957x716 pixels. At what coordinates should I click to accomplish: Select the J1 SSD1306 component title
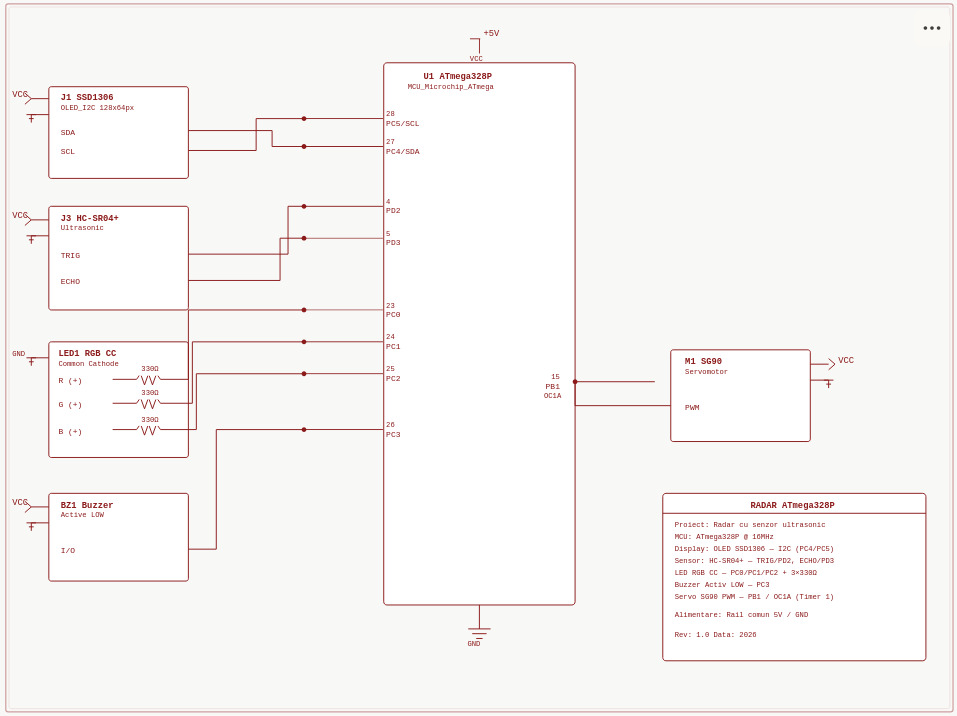(x=87, y=97)
